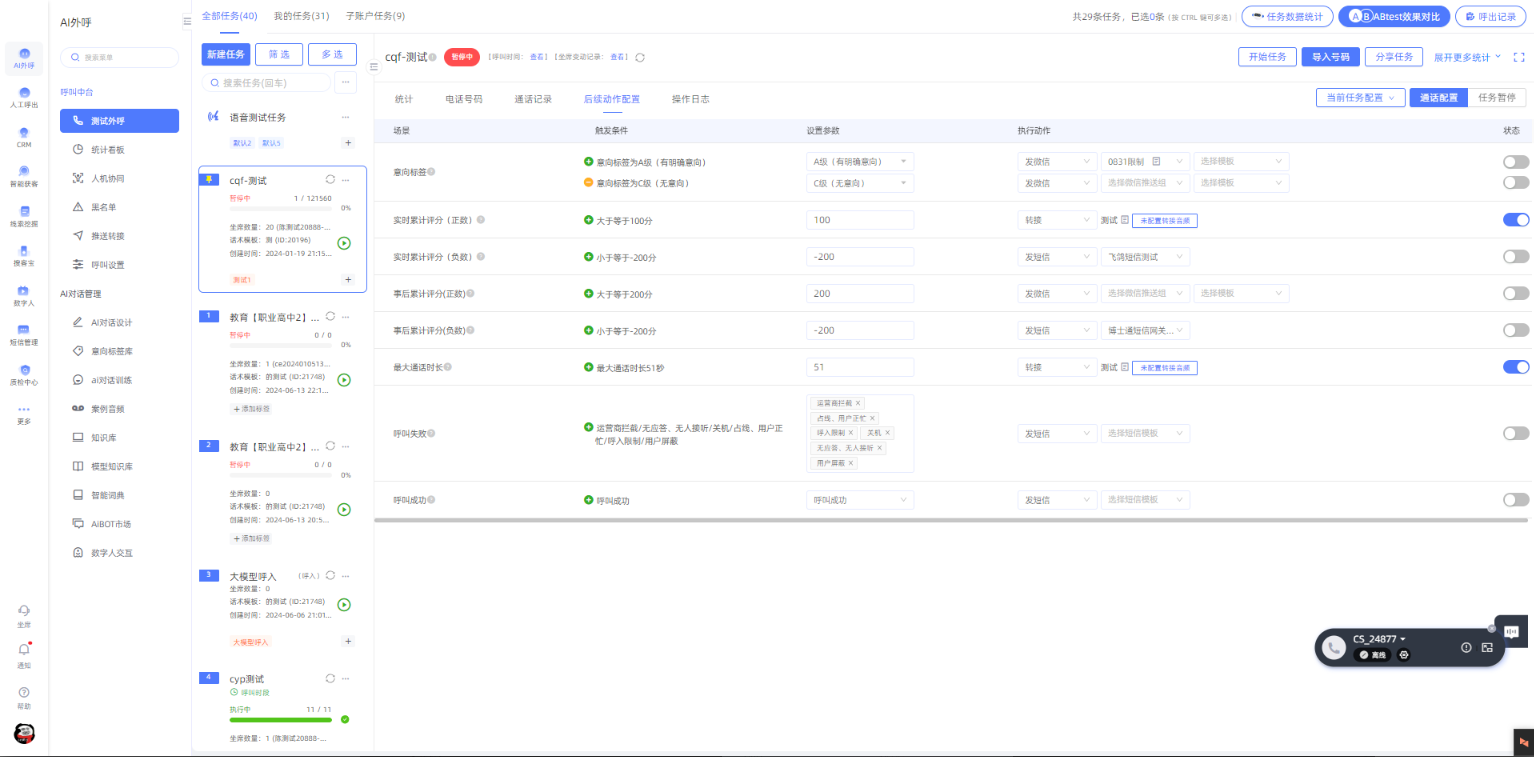Click the 通知 bell icon

pos(24,651)
